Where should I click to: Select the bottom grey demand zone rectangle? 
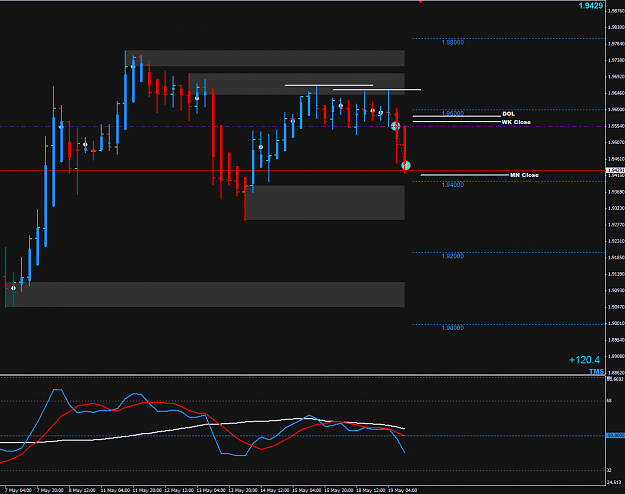click(x=205, y=295)
